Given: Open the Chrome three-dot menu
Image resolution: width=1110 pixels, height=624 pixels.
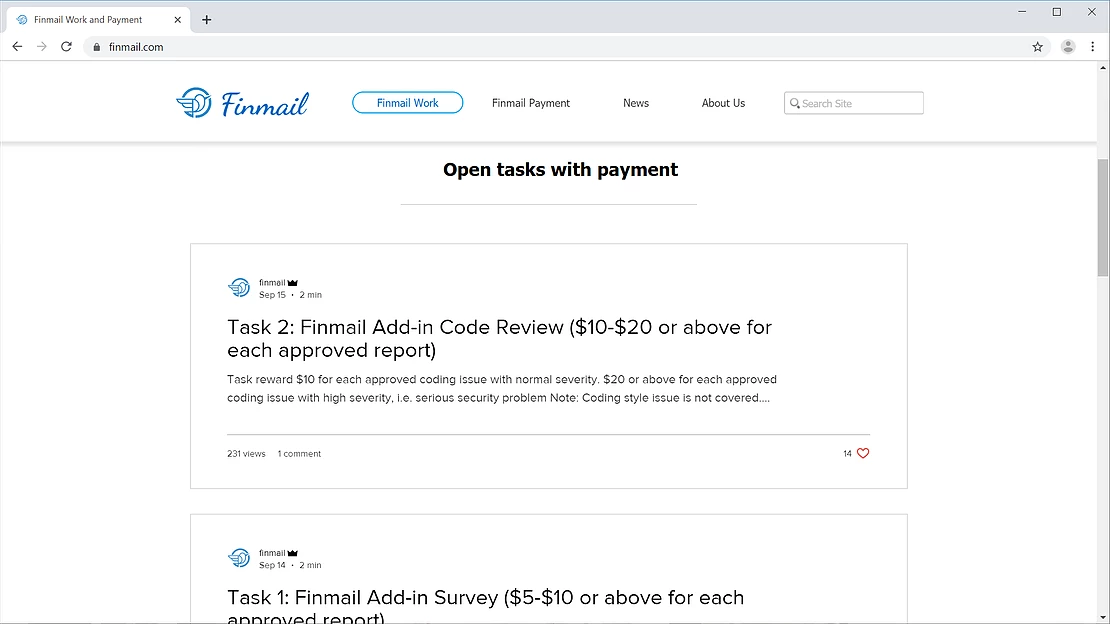Looking at the screenshot, I should click(1092, 47).
